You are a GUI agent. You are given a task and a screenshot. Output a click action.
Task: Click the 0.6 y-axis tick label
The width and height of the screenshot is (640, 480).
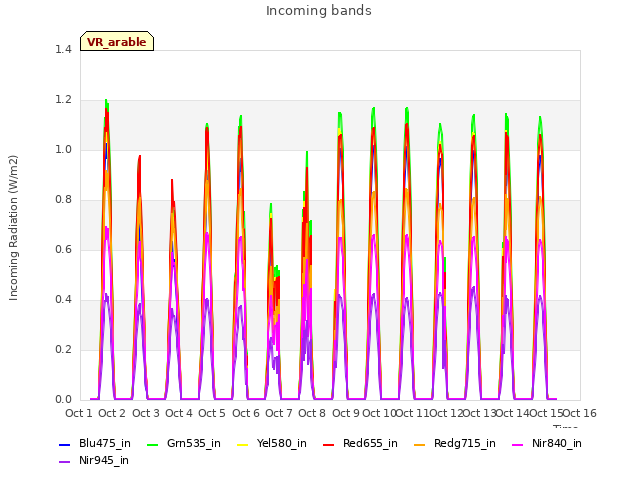63,249
